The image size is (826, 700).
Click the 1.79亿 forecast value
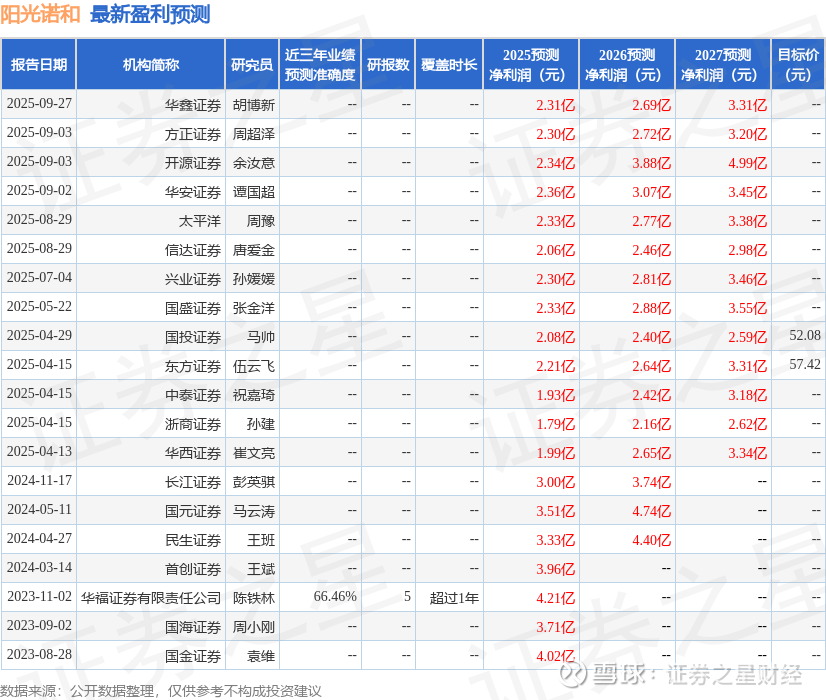click(x=555, y=424)
